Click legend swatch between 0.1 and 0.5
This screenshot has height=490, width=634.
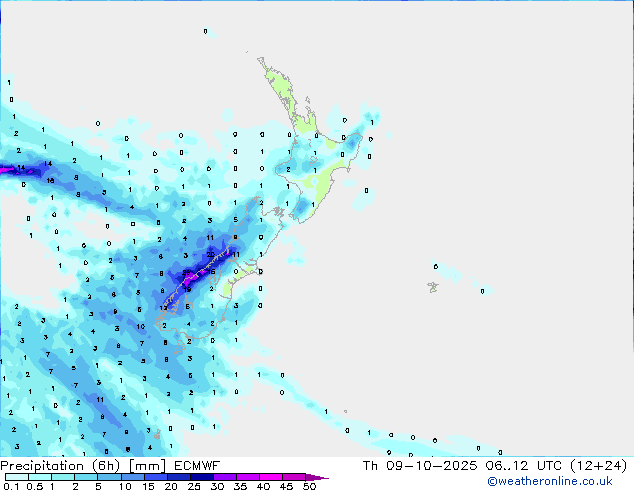(x=17, y=477)
